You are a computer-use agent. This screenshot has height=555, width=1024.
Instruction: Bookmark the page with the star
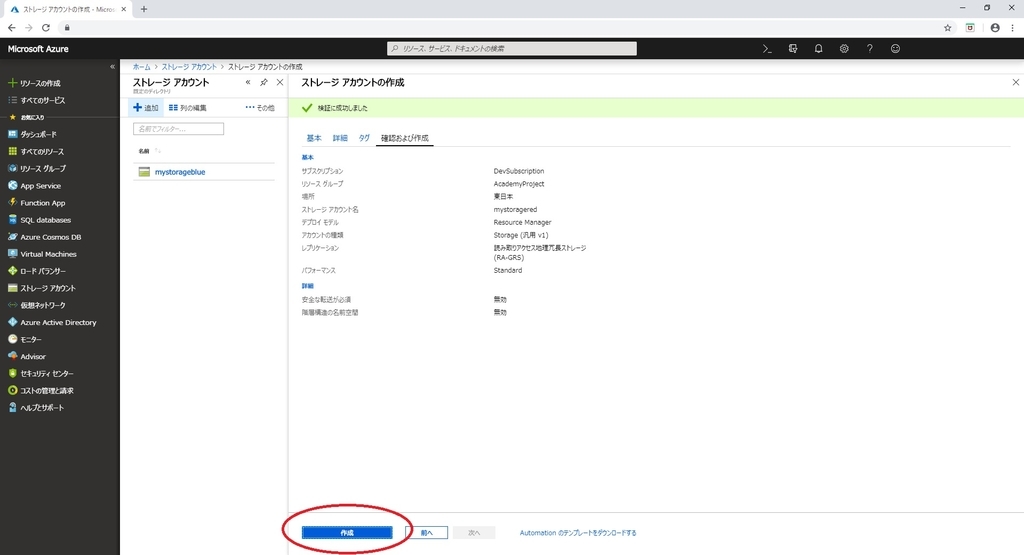point(948,27)
